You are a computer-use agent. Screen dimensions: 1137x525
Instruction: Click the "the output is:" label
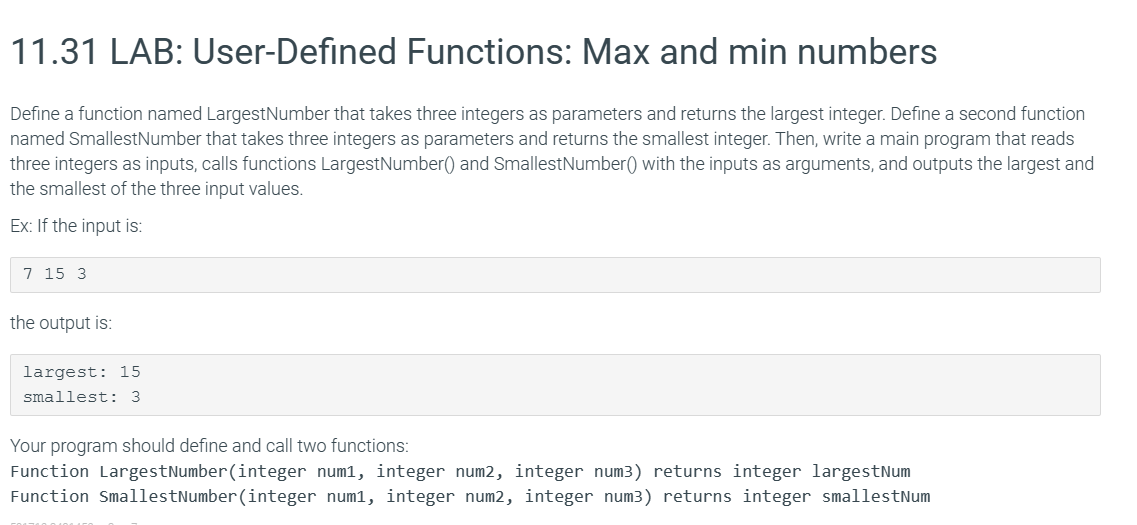pos(61,323)
